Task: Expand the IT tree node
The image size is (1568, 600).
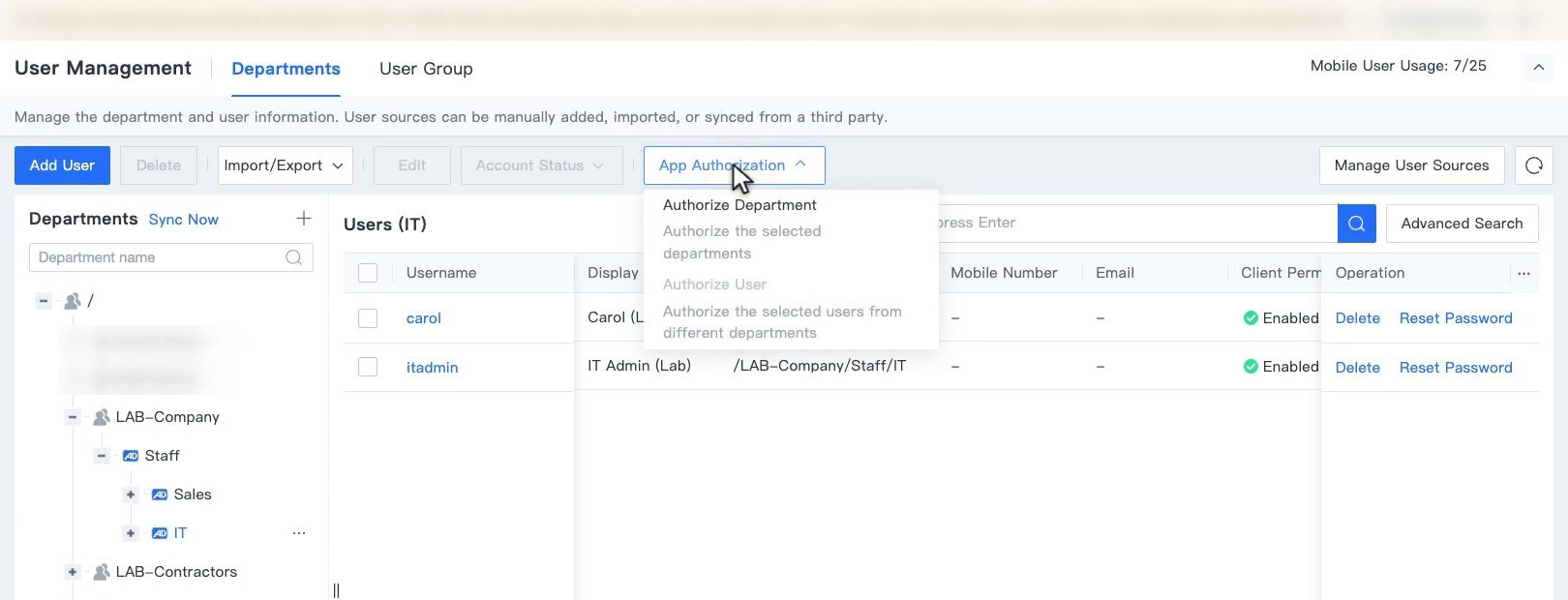Action: pyautogui.click(x=131, y=533)
